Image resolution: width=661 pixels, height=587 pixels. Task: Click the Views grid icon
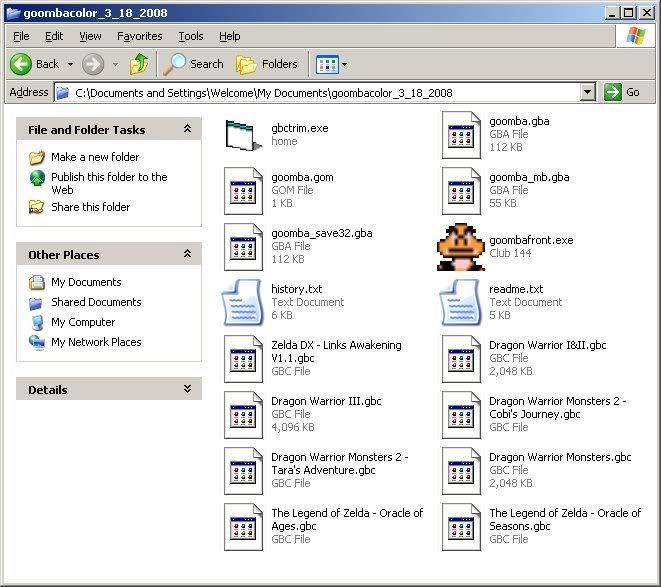tap(327, 64)
